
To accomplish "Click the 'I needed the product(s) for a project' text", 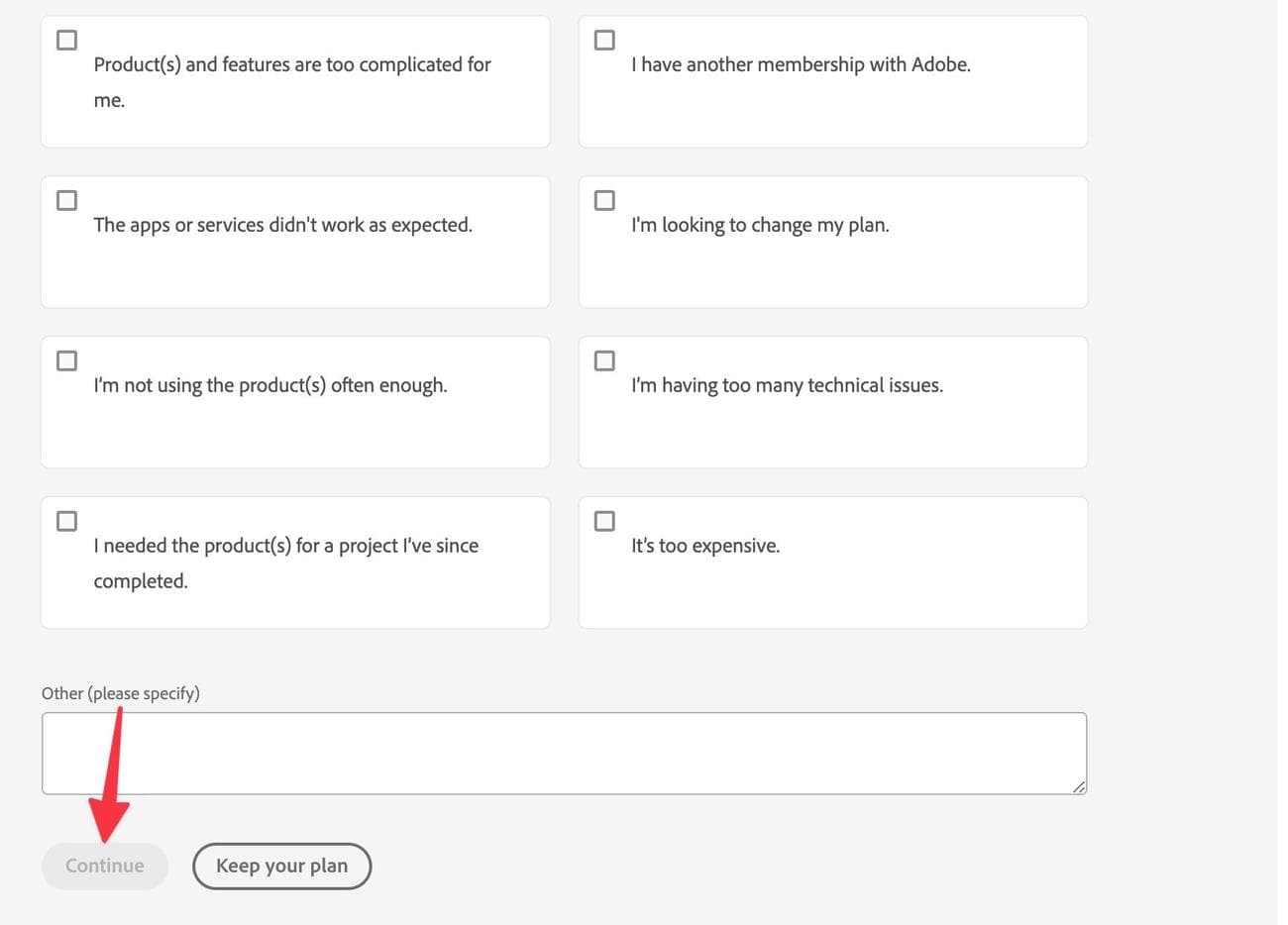I will coord(285,546).
